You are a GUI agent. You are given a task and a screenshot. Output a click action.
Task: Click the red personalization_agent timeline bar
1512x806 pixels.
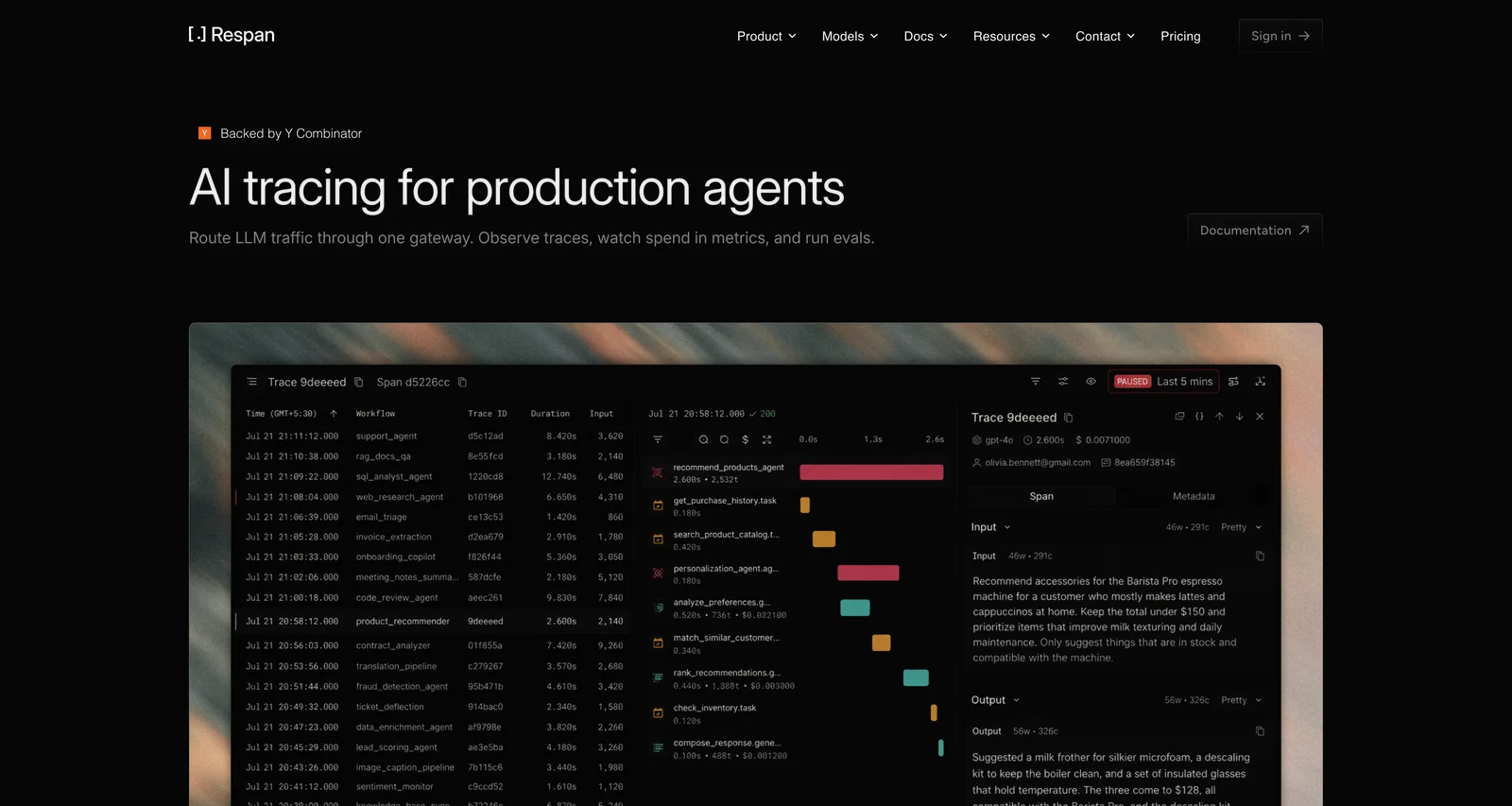(868, 573)
